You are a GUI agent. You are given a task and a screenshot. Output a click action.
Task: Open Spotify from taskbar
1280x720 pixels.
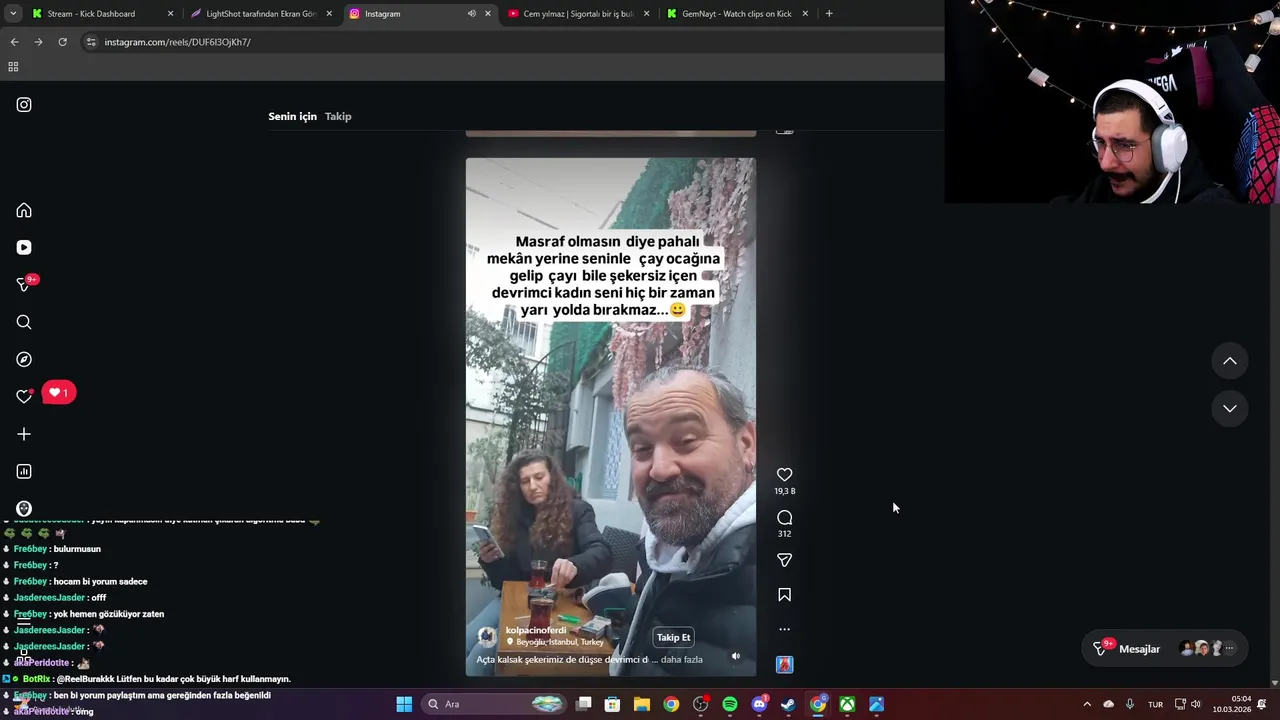730,704
